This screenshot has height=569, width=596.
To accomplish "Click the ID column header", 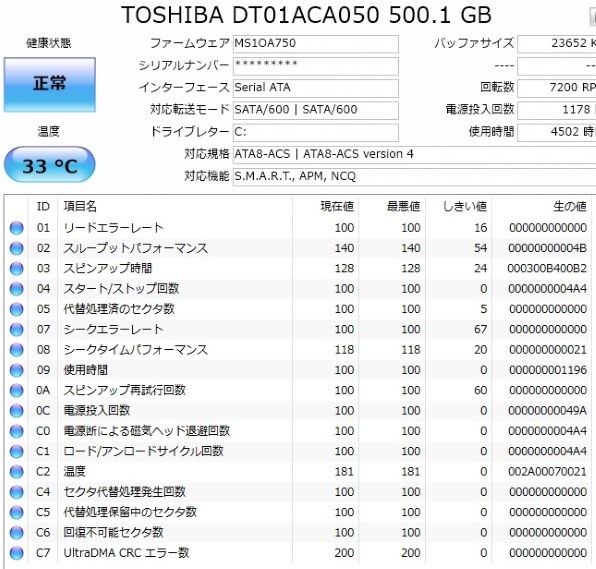I will click(43, 206).
